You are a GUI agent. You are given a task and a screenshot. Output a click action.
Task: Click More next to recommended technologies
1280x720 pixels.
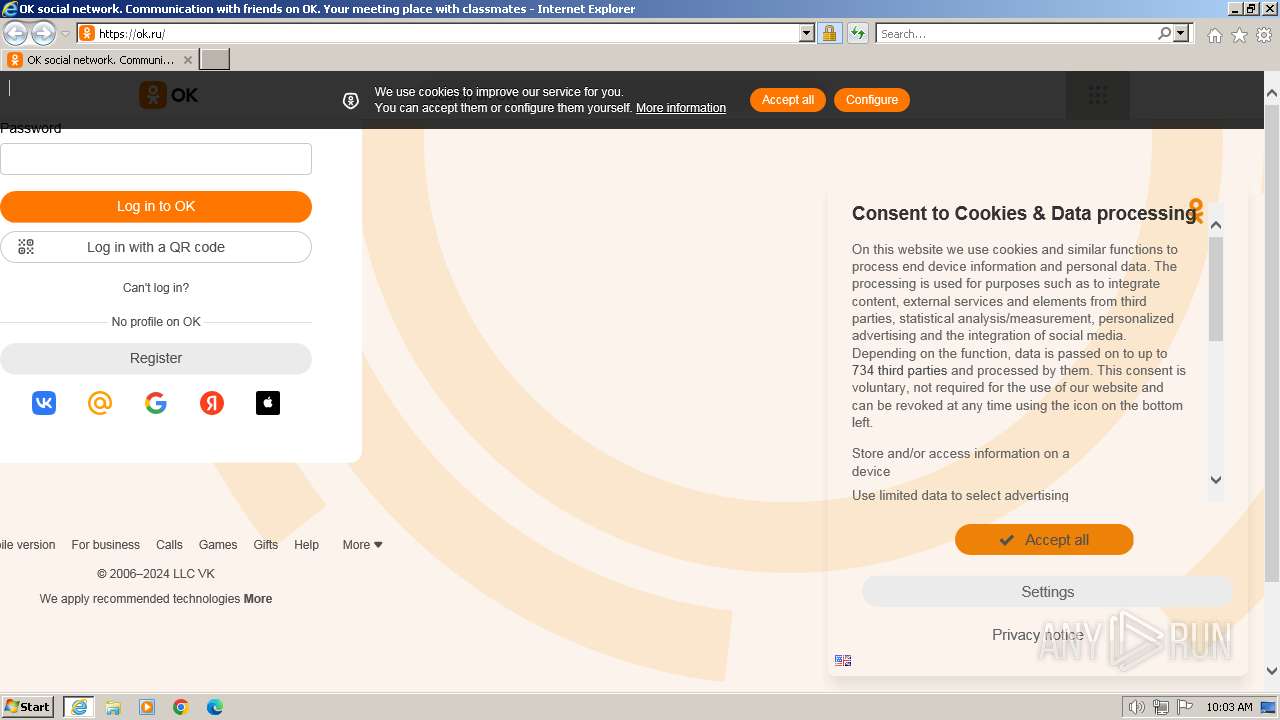pyautogui.click(x=258, y=599)
